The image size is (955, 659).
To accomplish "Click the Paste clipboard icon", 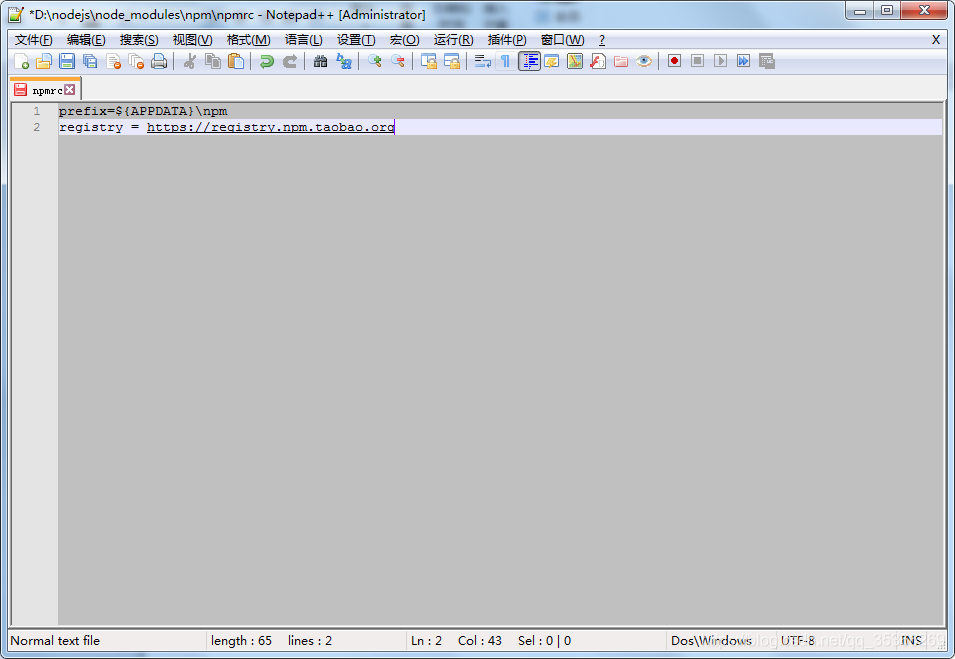I will point(236,62).
